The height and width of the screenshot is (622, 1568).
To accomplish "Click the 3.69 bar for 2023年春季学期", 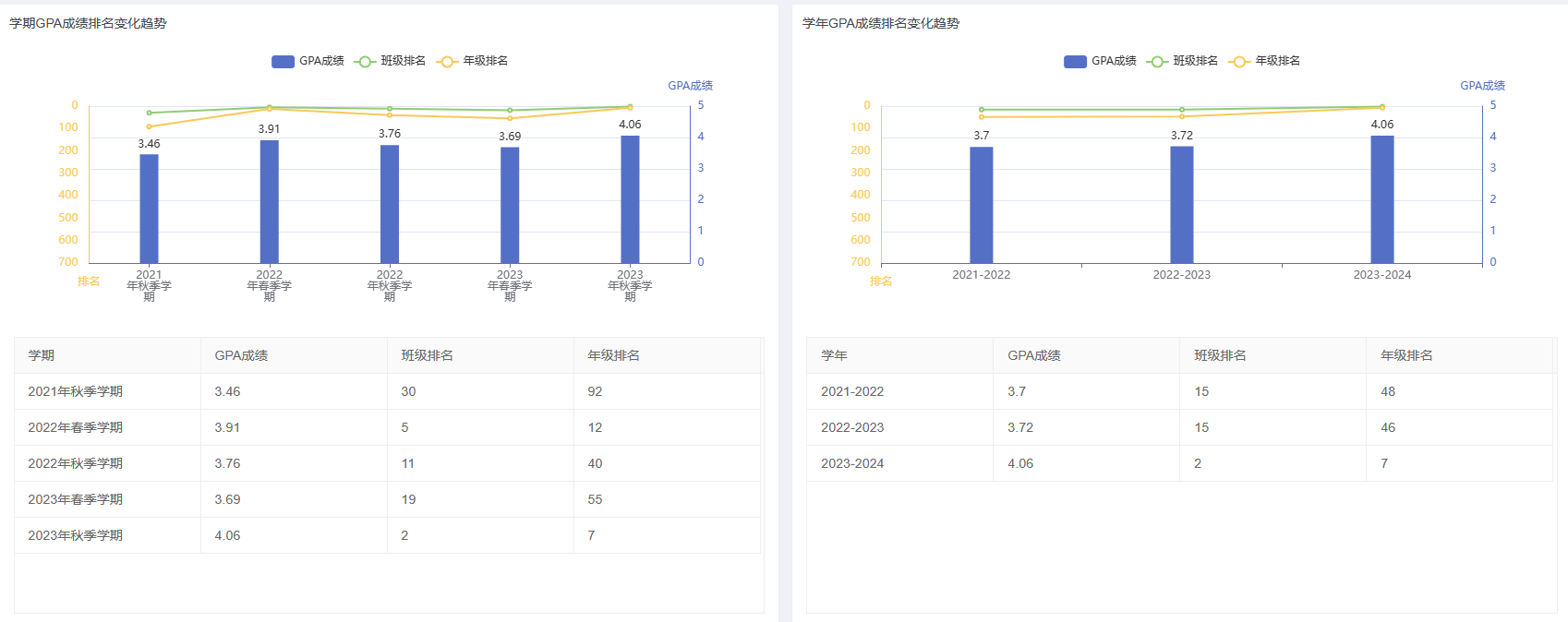I will point(510,205).
